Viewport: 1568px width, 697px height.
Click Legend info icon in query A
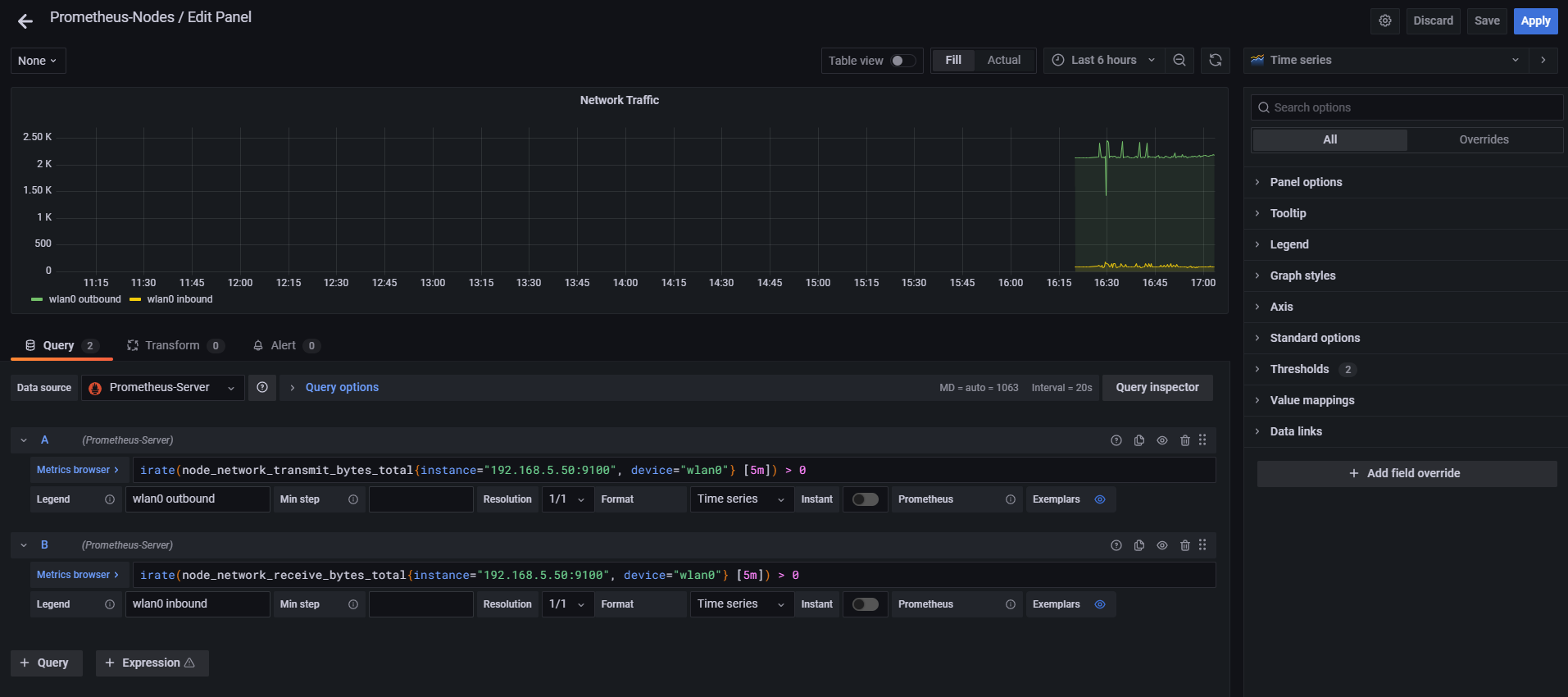coord(110,499)
